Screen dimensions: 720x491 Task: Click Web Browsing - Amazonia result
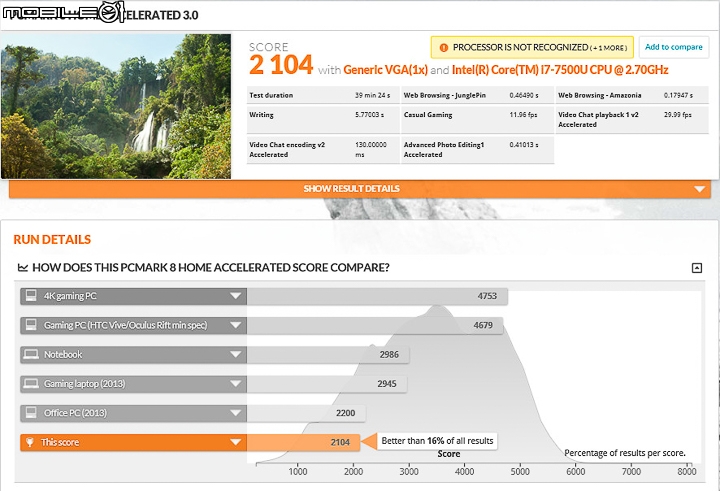(632, 96)
